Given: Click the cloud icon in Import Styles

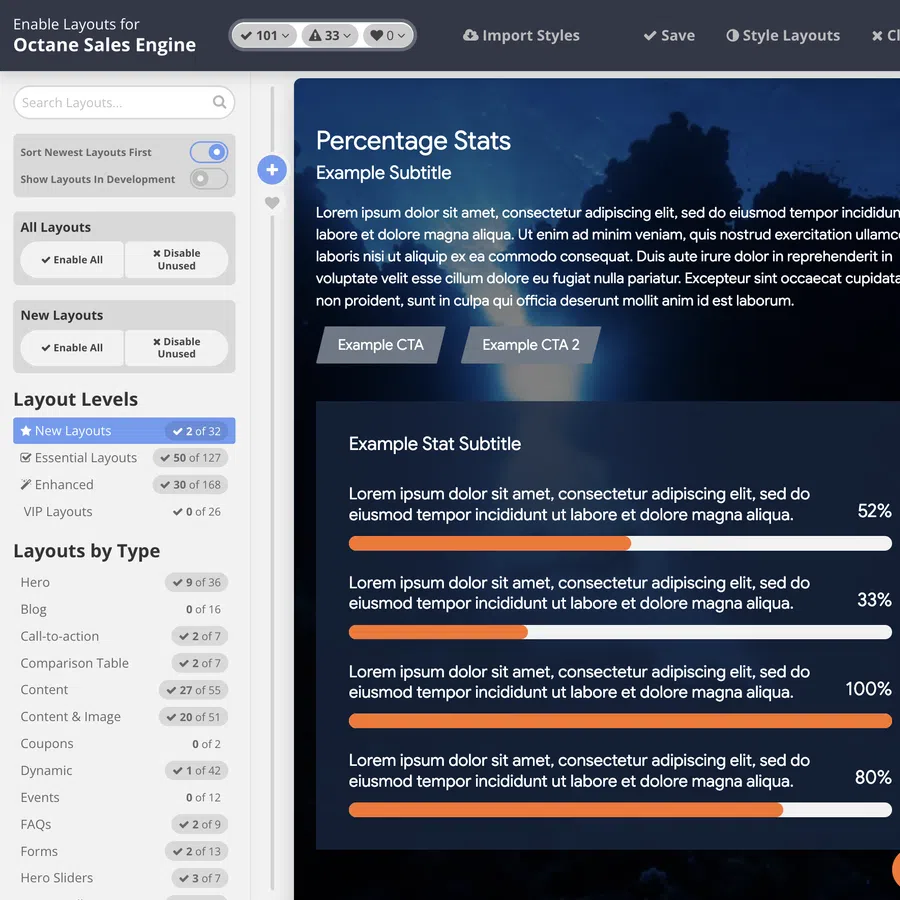Looking at the screenshot, I should point(471,36).
